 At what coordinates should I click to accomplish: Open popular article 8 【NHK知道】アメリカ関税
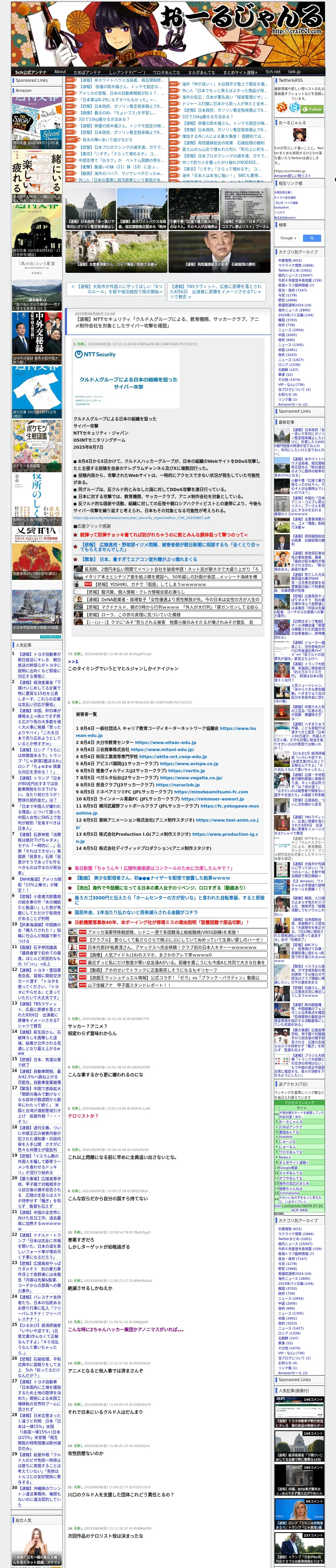click(39, 886)
